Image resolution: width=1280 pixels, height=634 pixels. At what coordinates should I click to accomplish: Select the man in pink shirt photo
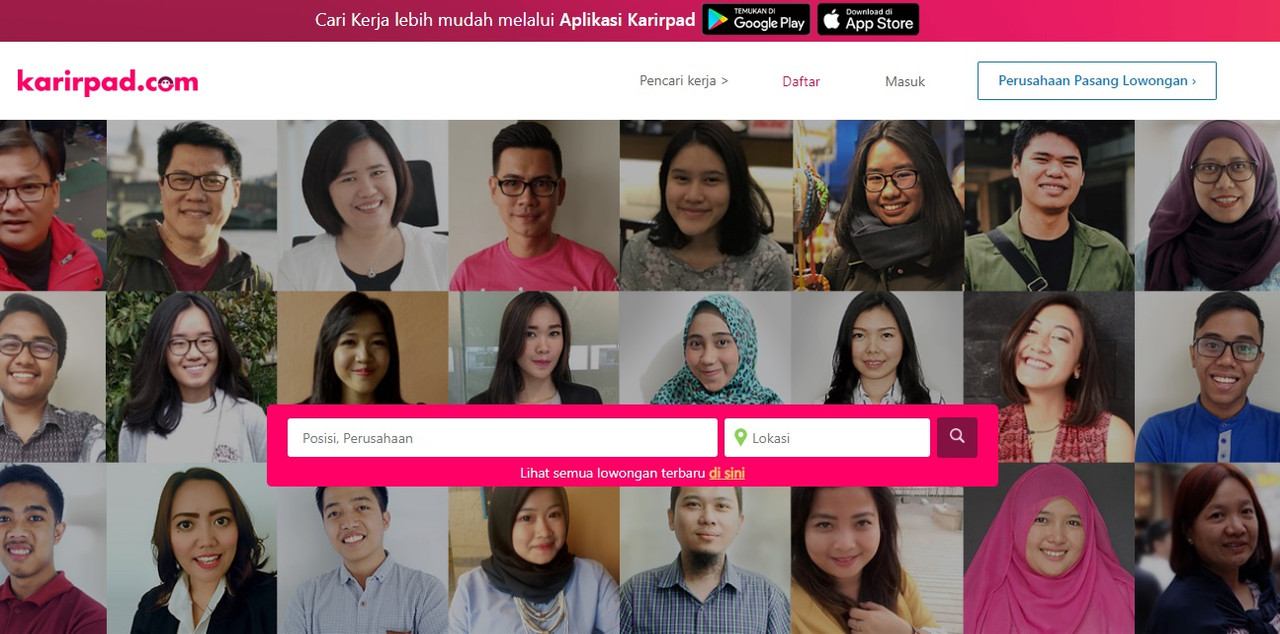tap(534, 206)
